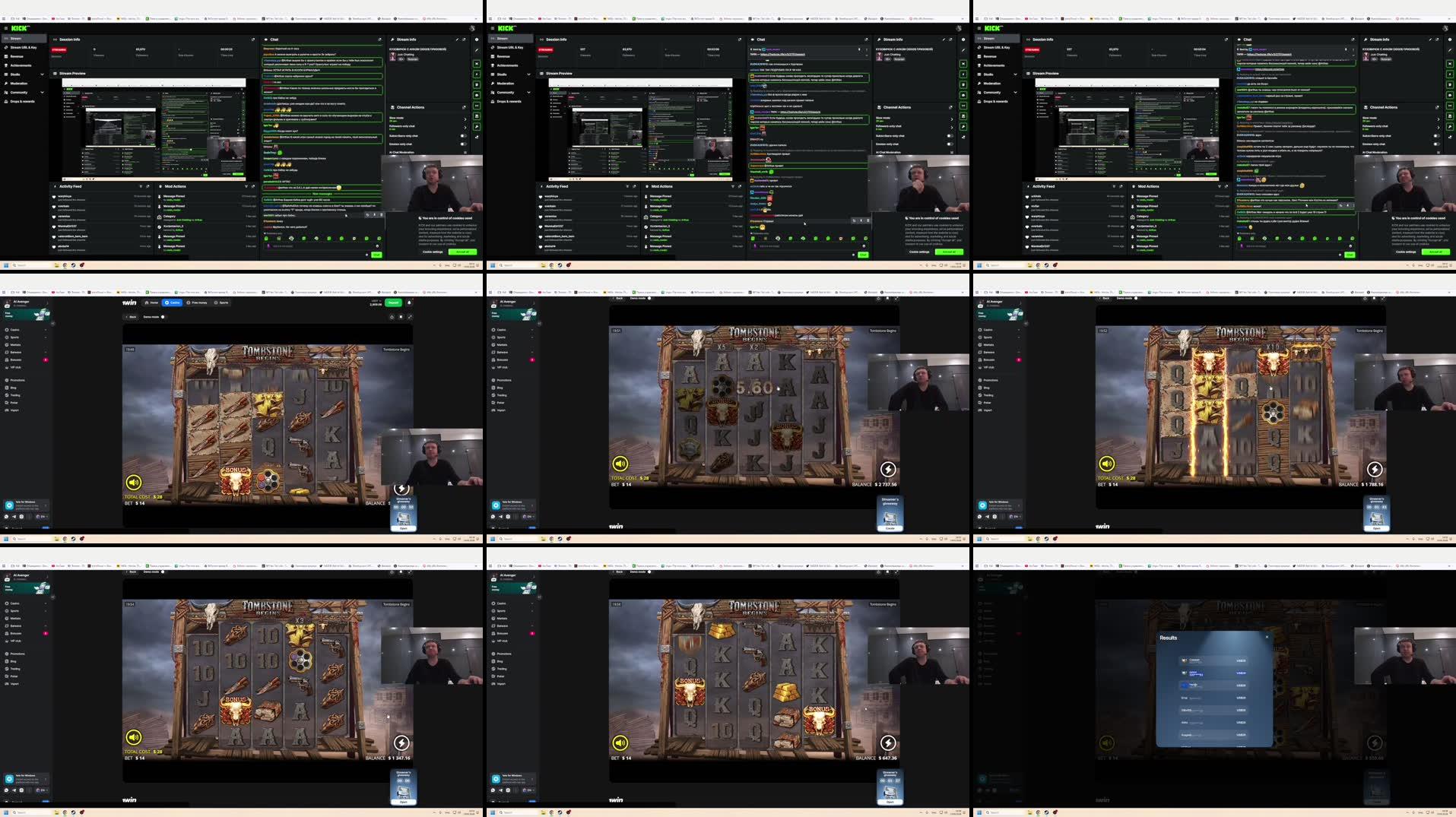Expand Casino sidebar chevron, Deposit-button 1win frame
This screenshot has height=817, width=1456.
(x=46, y=330)
